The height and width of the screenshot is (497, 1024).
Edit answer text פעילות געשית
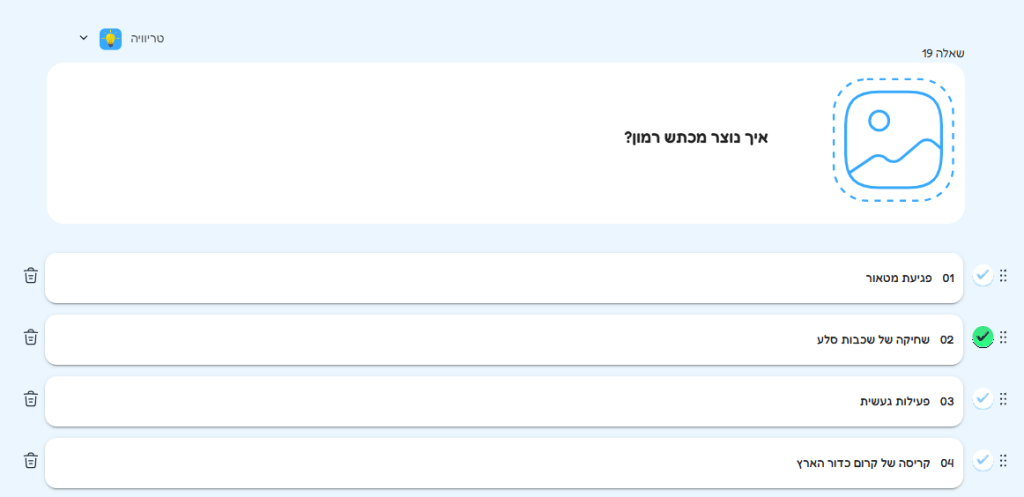[896, 401]
